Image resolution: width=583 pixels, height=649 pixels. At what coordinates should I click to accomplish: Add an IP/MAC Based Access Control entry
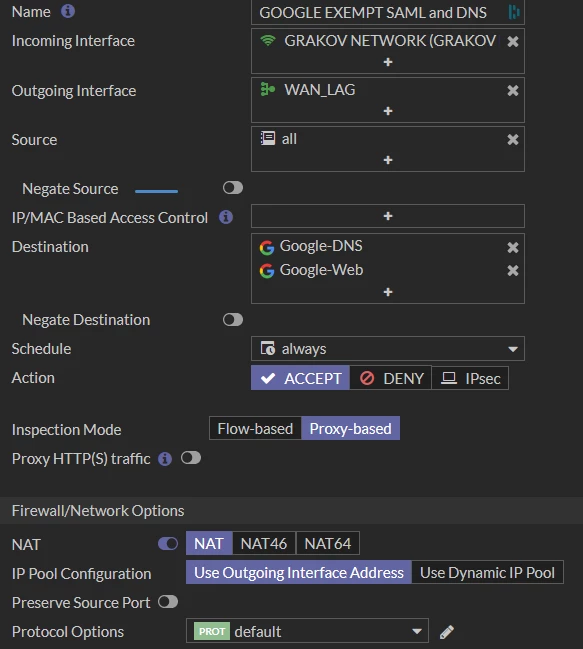(388, 216)
